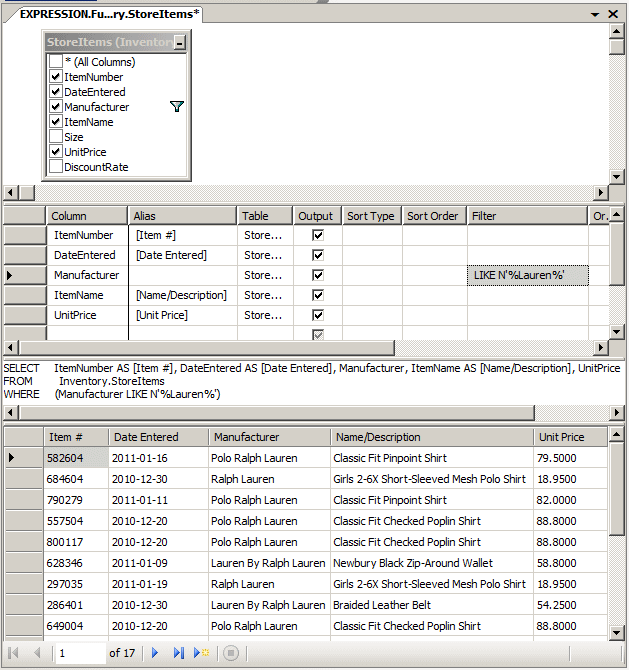
Task: Open the active files dropdown arrow
Action: coord(595,15)
